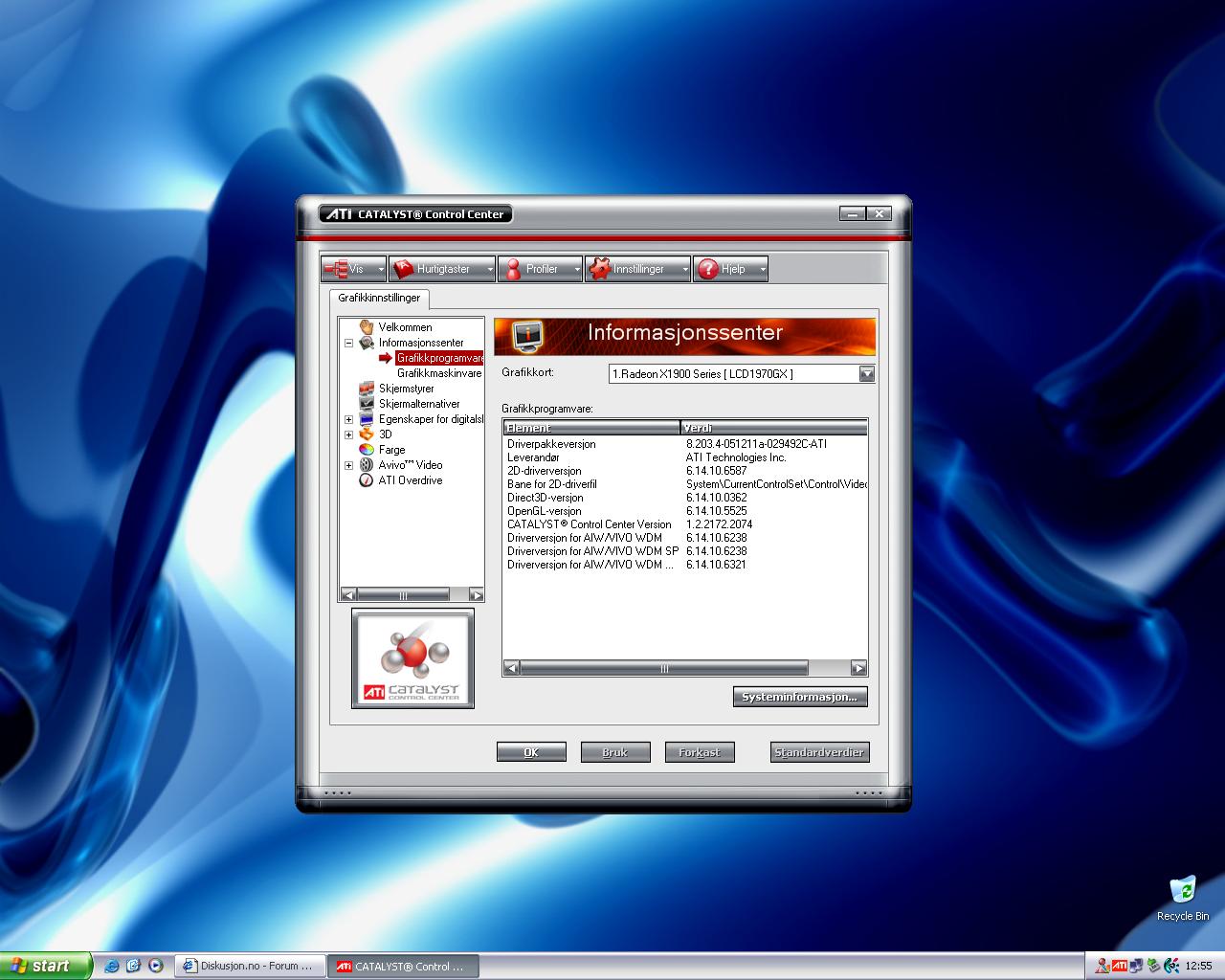Open the Hjelp dropdown arrow
This screenshot has height=980, width=1225.
click(x=763, y=270)
